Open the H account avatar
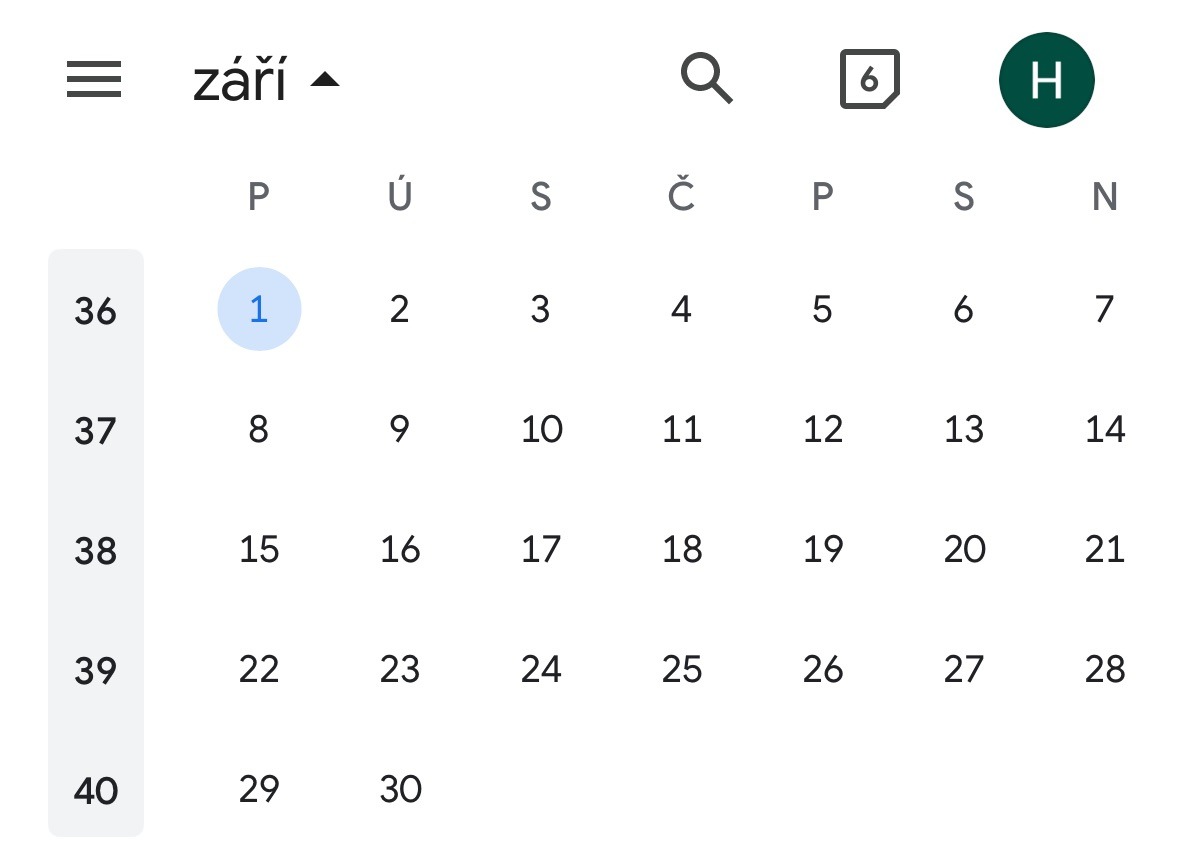Screen dimensions: 1179x846 tap(1046, 80)
